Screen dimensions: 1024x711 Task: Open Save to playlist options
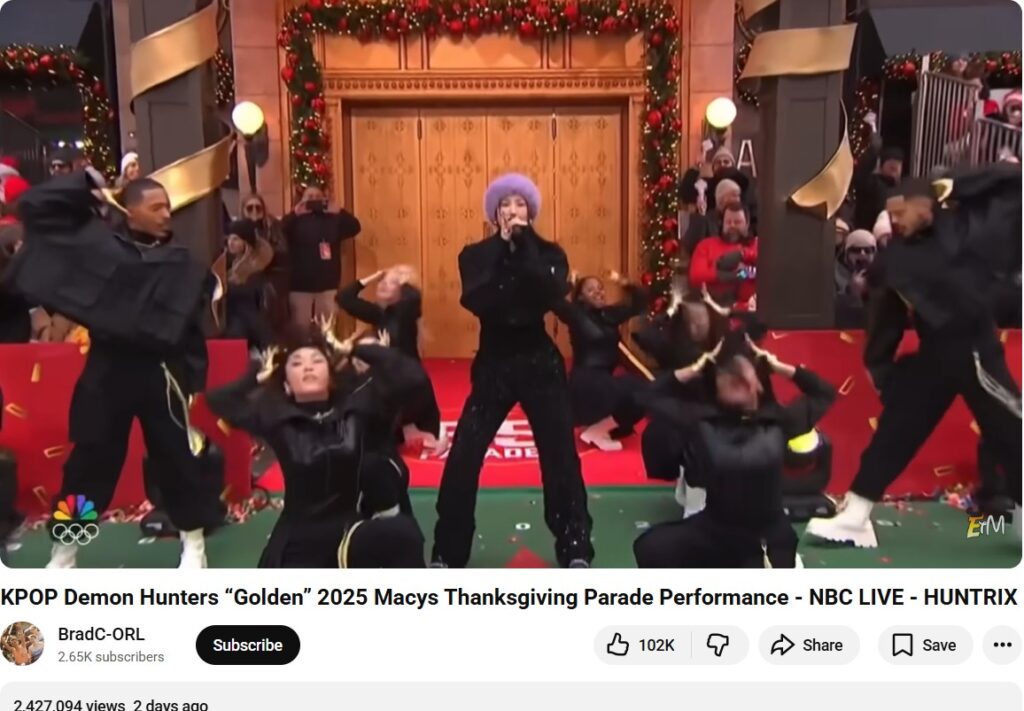pos(925,645)
